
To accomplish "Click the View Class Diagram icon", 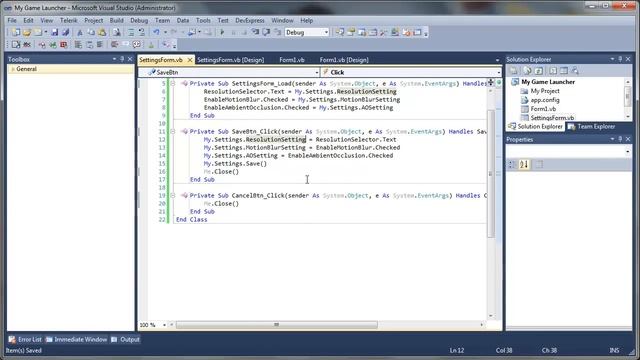I will (x=575, y=71).
